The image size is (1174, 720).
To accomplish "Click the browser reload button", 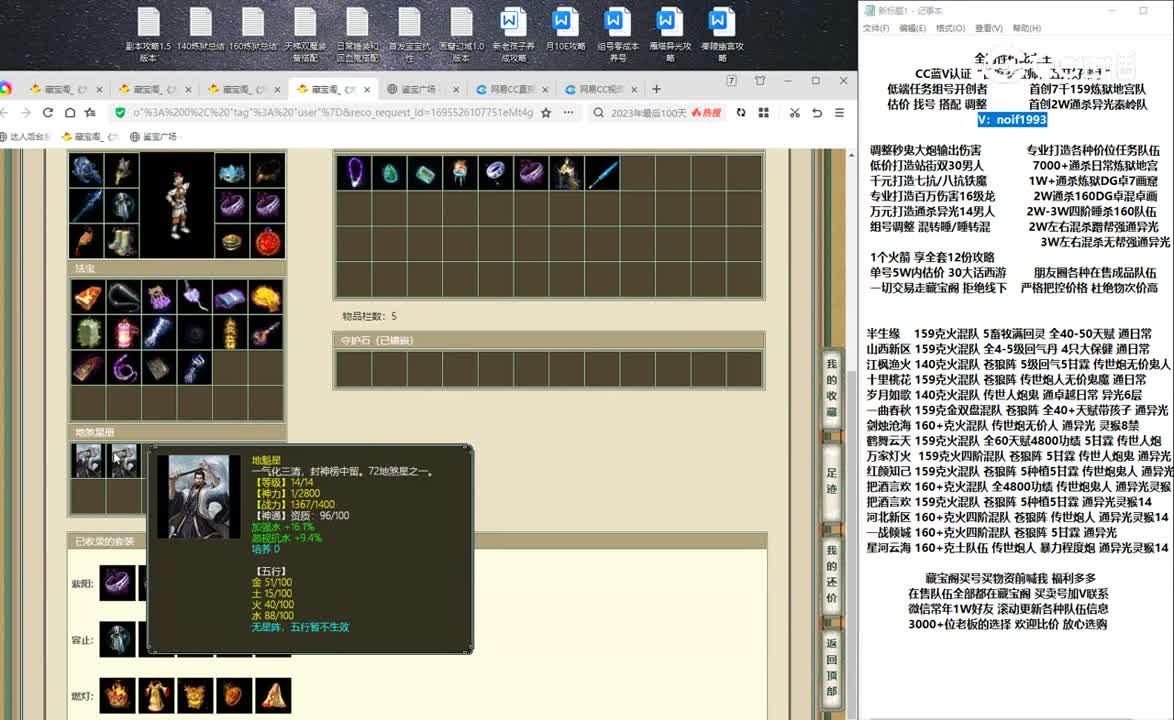I will pyautogui.click(x=47, y=112).
